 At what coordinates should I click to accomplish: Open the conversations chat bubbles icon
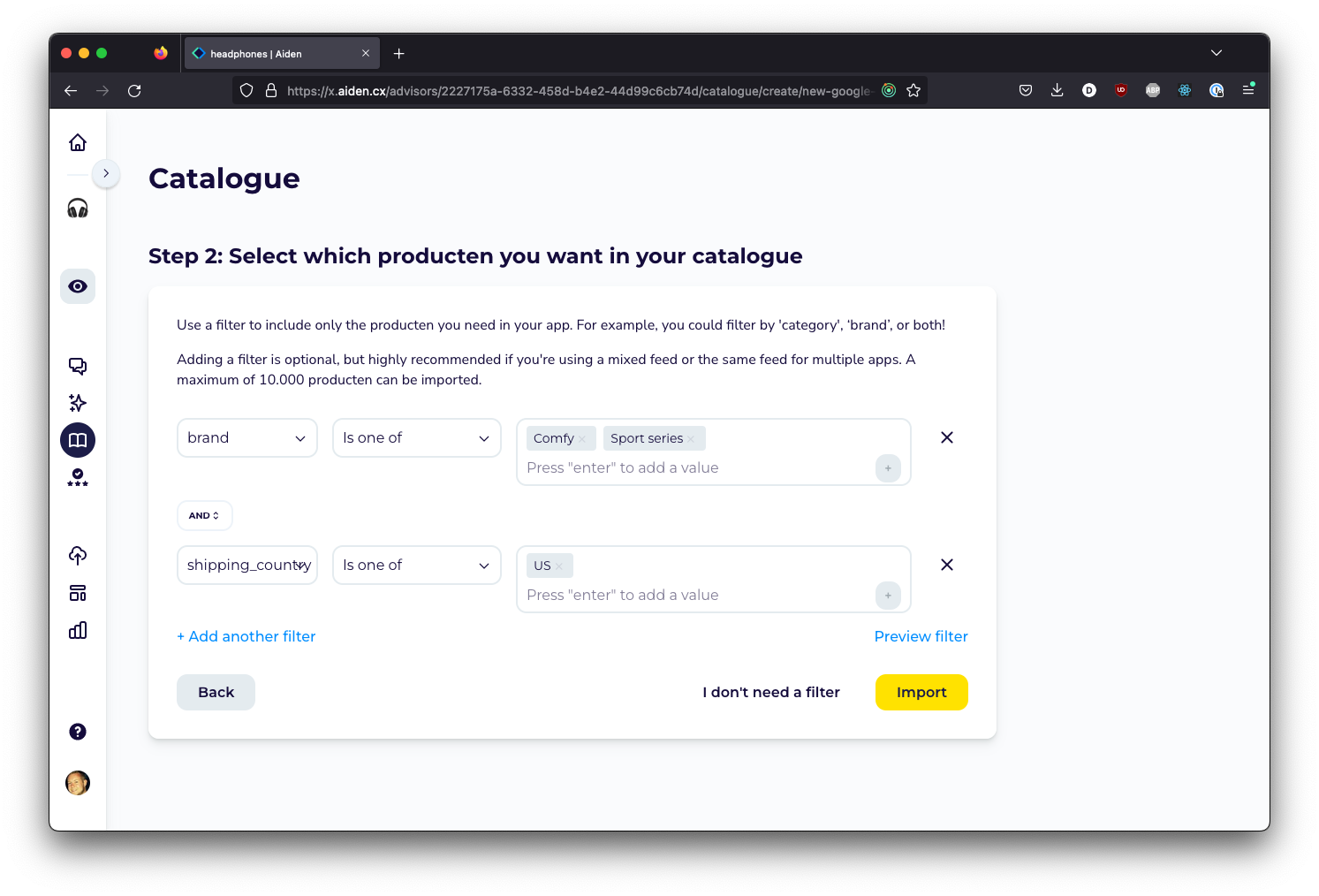pos(78,366)
